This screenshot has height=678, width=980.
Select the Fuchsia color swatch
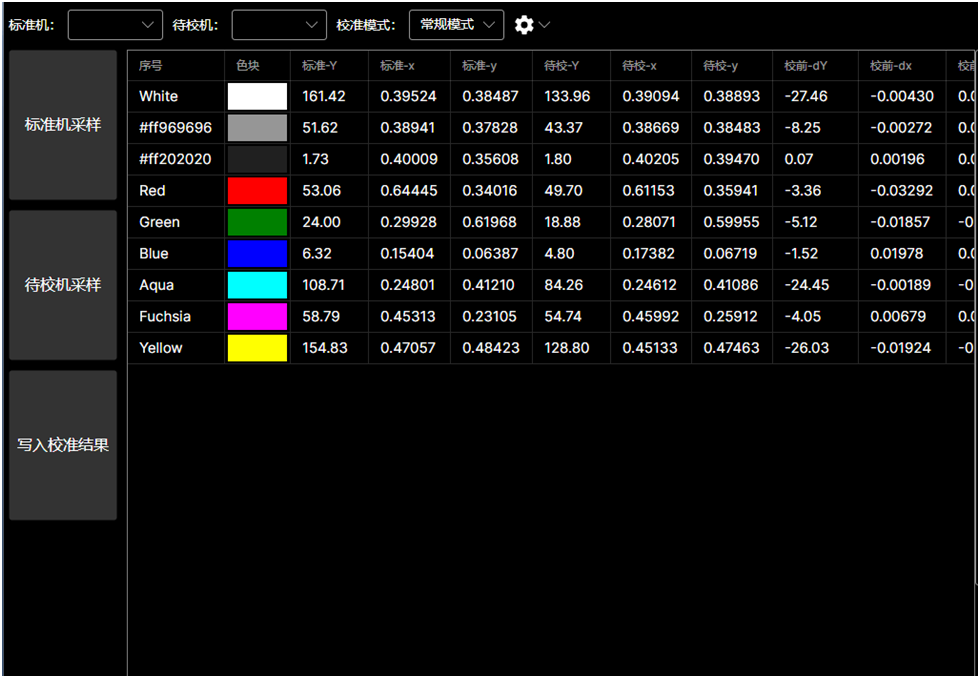tap(257, 317)
